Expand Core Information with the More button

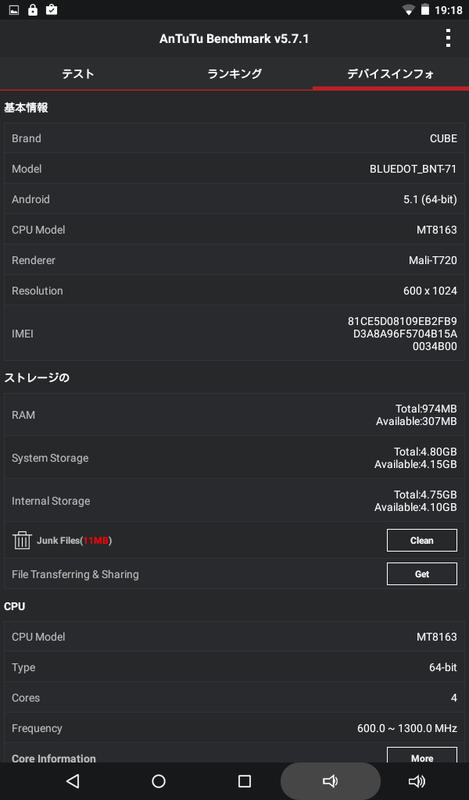[x=422, y=756]
